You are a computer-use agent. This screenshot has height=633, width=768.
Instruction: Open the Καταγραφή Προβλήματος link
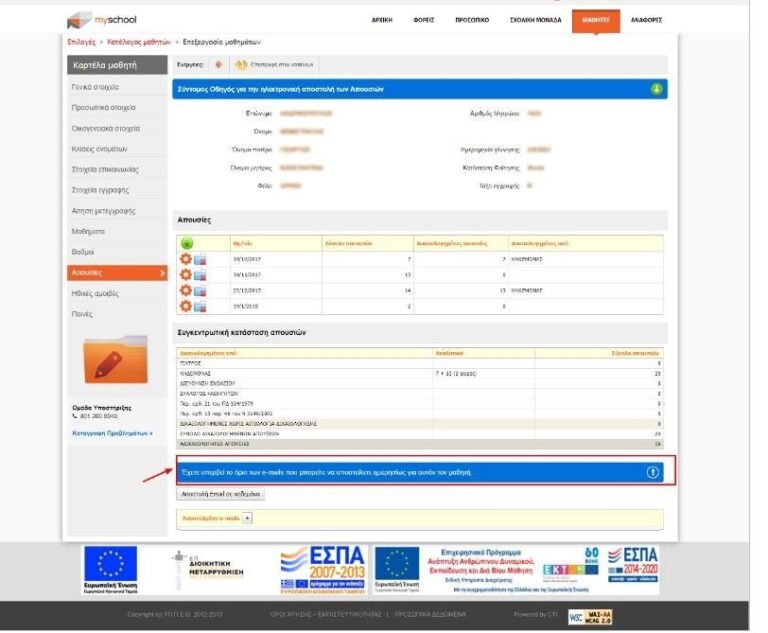point(113,433)
